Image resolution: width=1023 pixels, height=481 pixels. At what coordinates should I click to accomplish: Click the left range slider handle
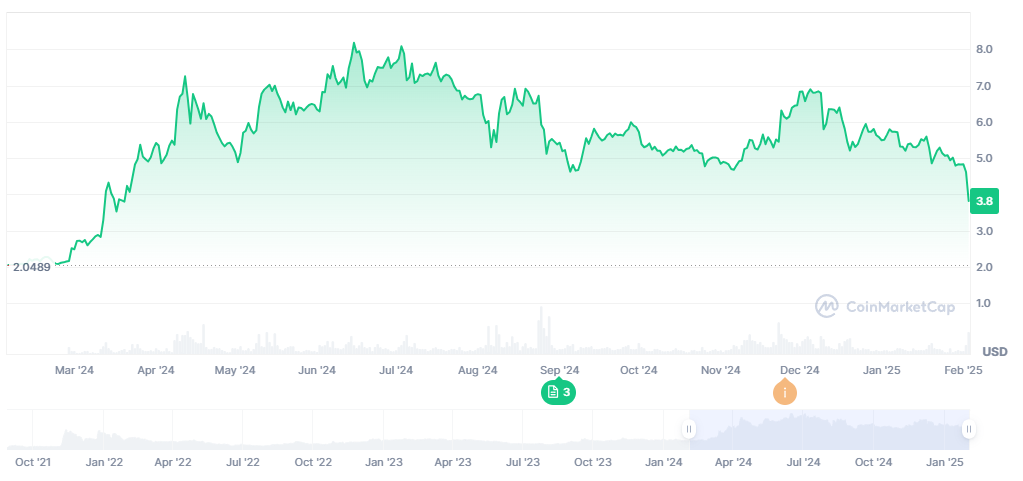[688, 430]
